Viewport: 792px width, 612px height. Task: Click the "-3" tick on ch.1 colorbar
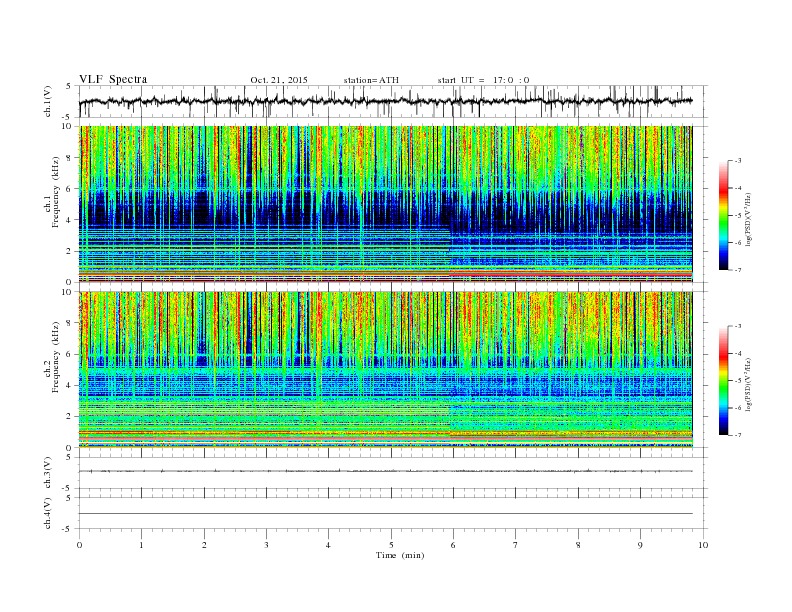coord(737,161)
